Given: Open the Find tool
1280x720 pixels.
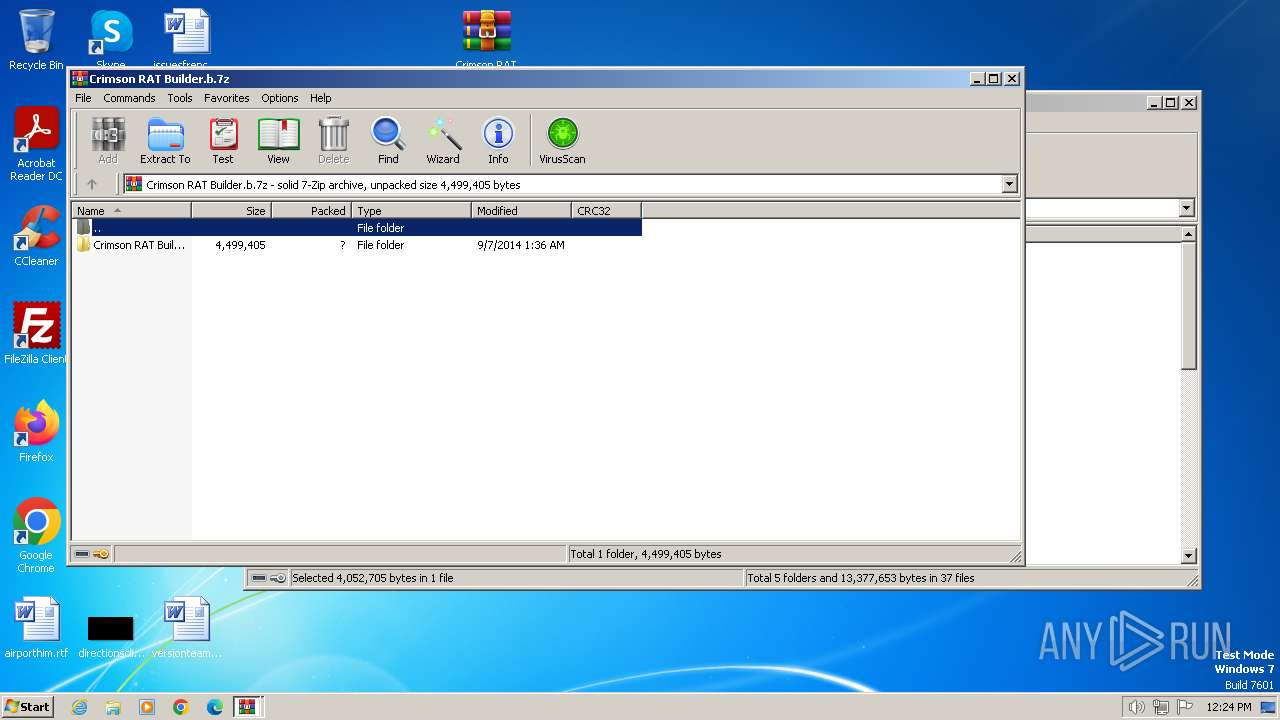Looking at the screenshot, I should [x=388, y=140].
